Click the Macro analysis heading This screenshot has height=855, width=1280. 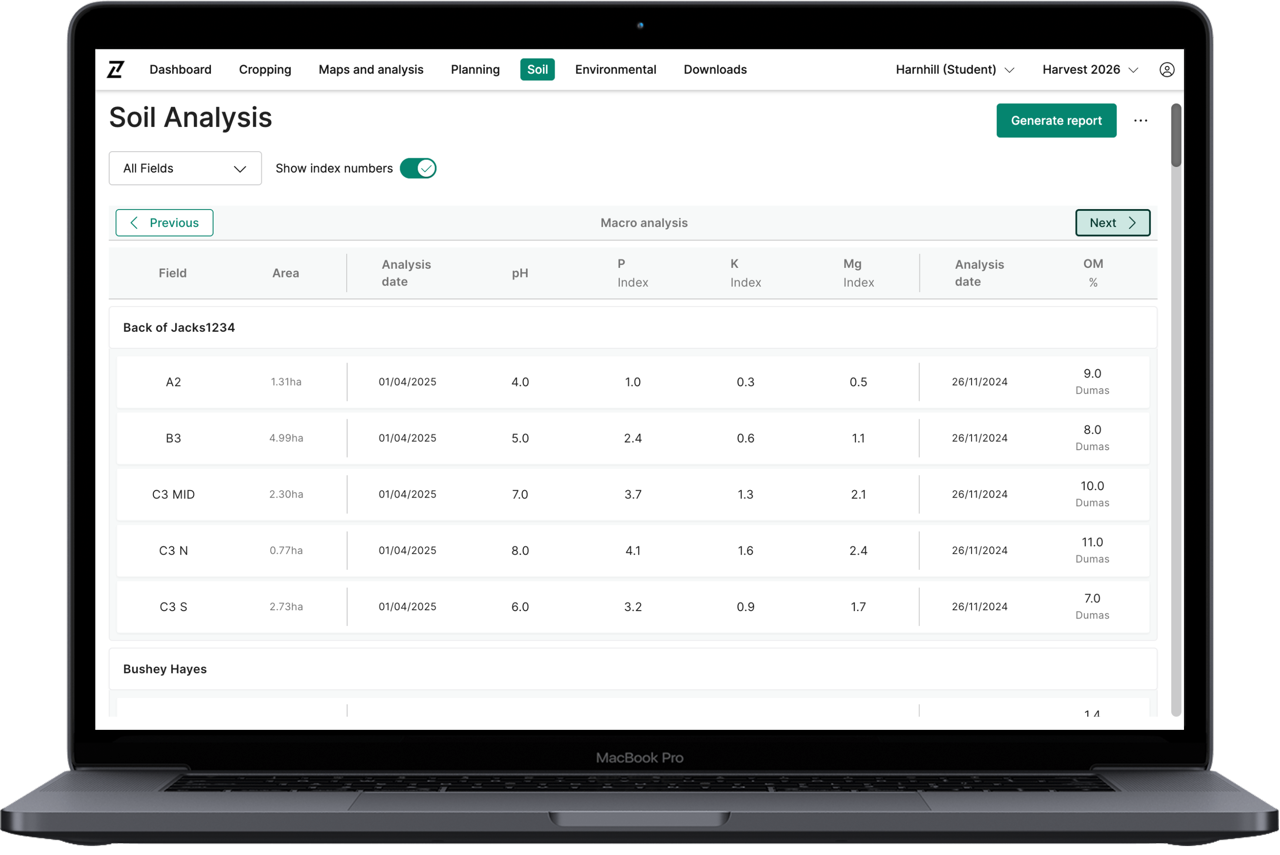coord(644,223)
